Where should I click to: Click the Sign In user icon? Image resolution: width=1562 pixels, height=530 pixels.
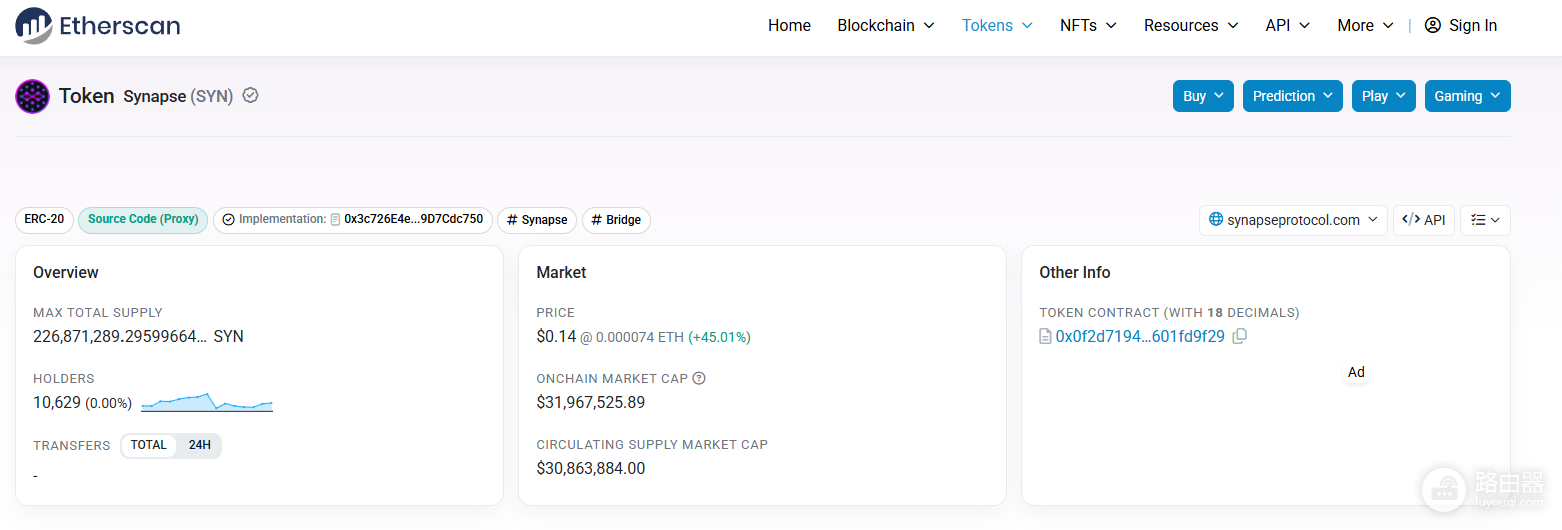(1433, 26)
